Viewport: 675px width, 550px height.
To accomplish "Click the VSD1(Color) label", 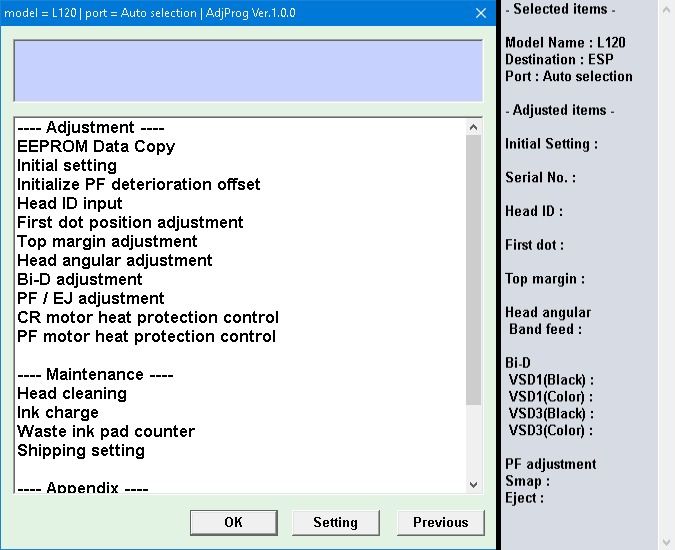I will tap(551, 397).
